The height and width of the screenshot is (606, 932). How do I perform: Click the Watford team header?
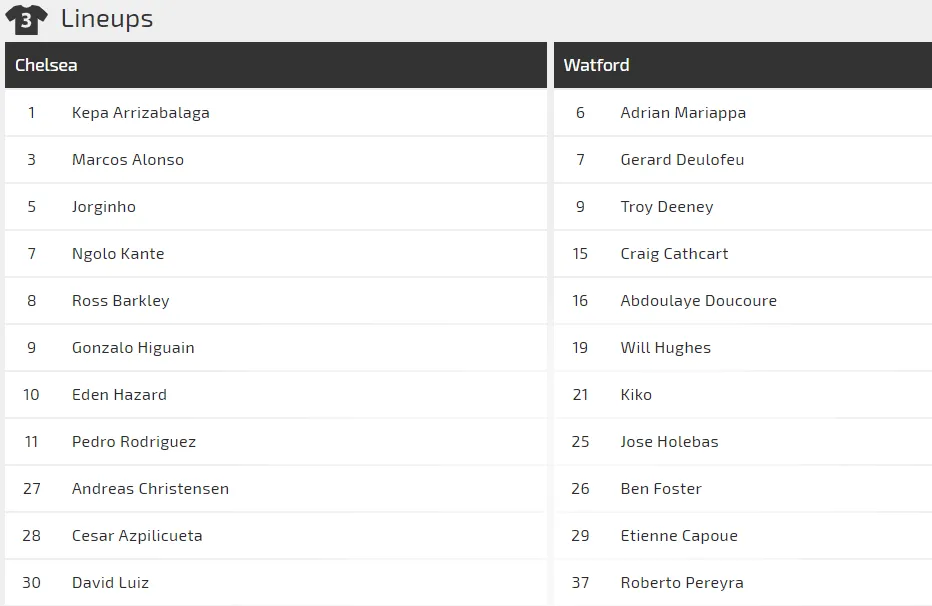[x=596, y=65]
